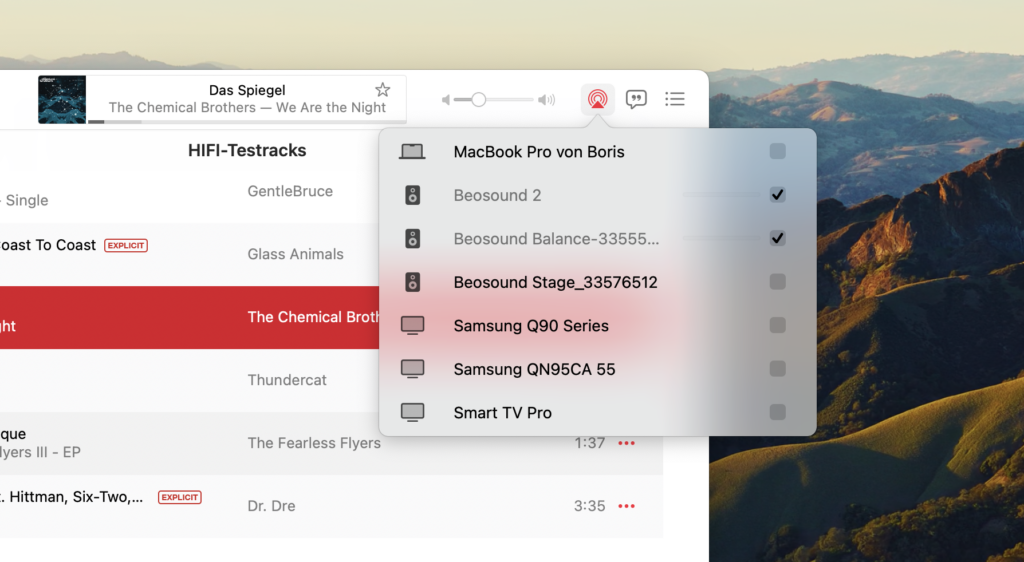Favorite Das Spiegel with the star icon

pyautogui.click(x=383, y=89)
